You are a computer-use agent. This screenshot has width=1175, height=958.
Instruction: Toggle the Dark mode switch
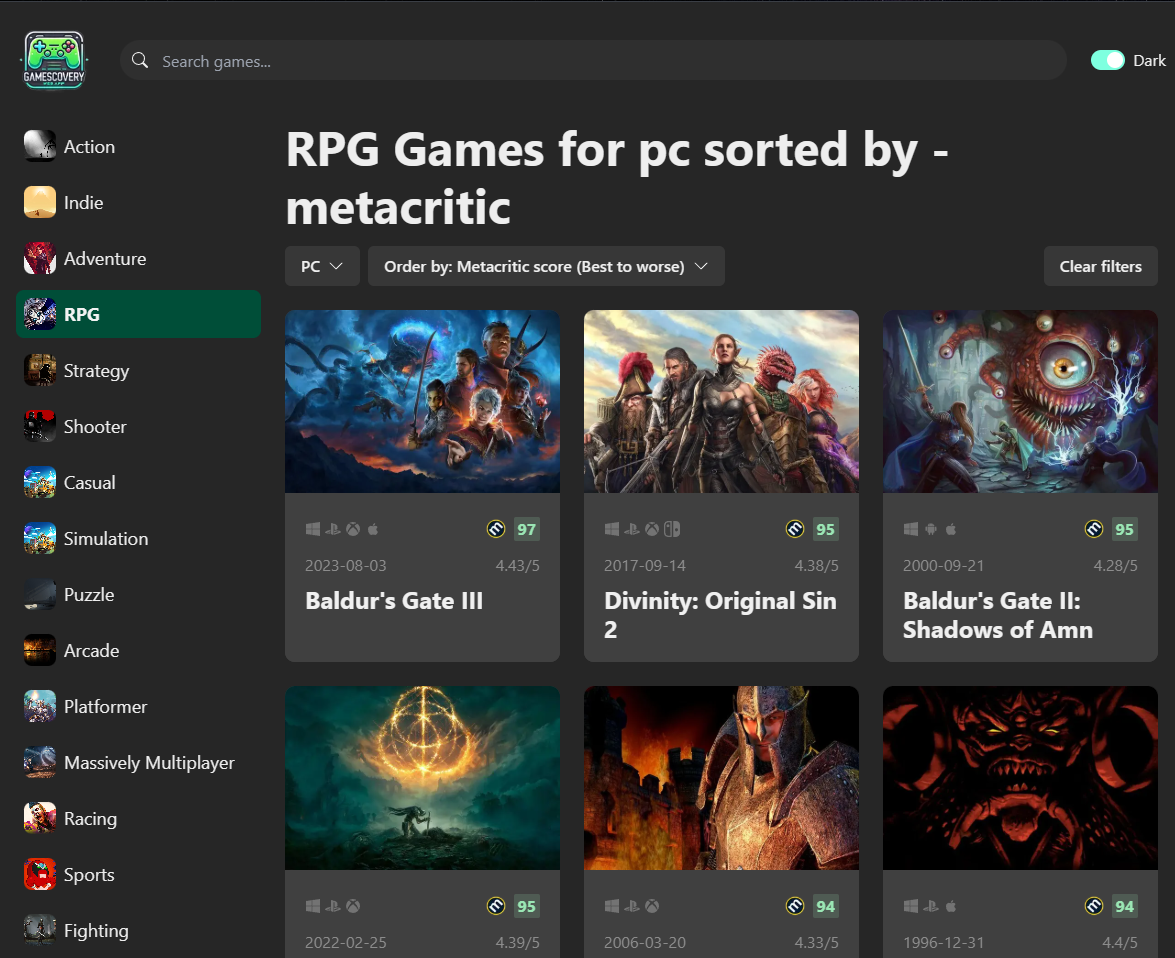[x=1108, y=60]
